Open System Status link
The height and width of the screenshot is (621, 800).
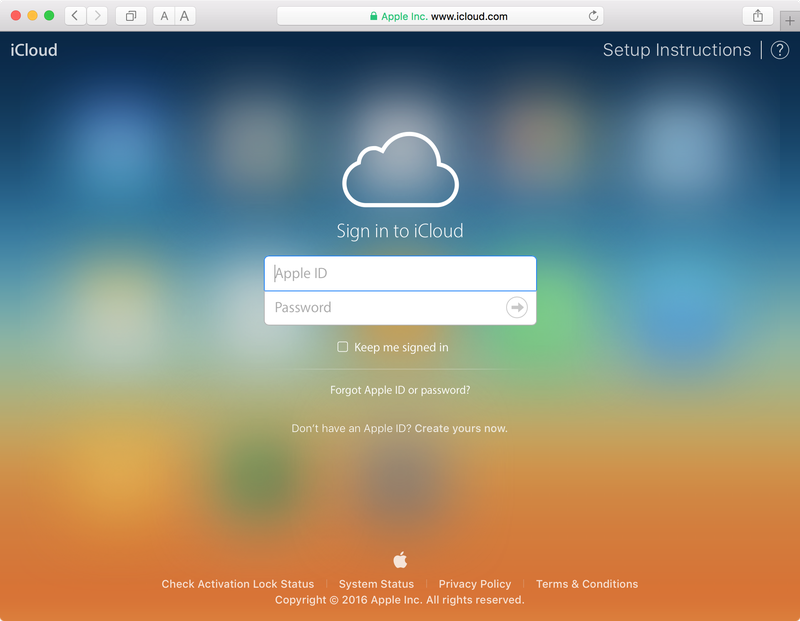(377, 584)
